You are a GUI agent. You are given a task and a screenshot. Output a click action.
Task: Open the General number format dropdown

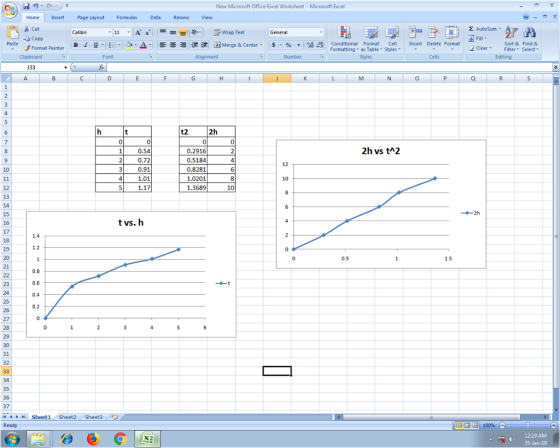[321, 33]
